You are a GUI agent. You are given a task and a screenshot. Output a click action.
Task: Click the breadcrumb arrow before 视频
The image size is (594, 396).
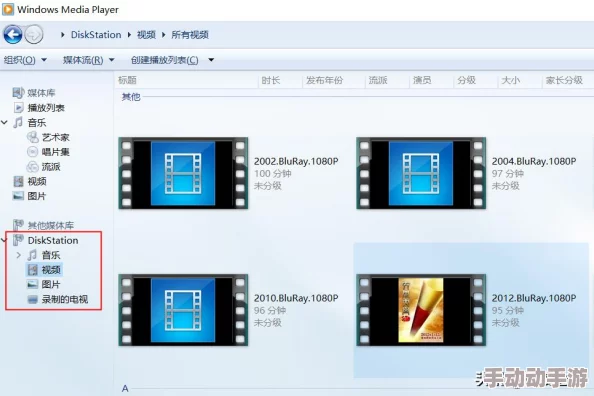tap(129, 35)
